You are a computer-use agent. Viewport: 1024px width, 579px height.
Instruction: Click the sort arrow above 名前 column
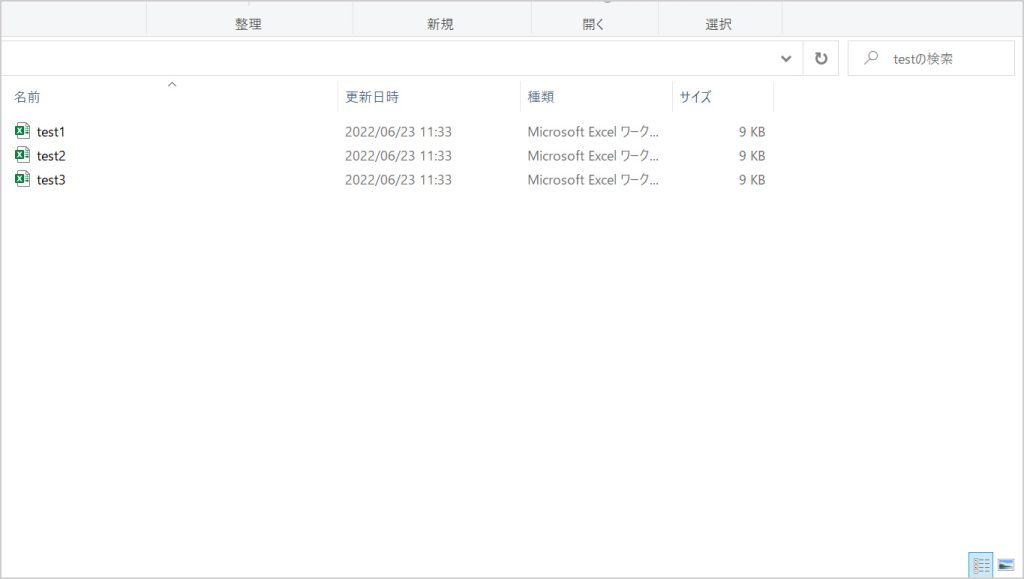point(172,84)
